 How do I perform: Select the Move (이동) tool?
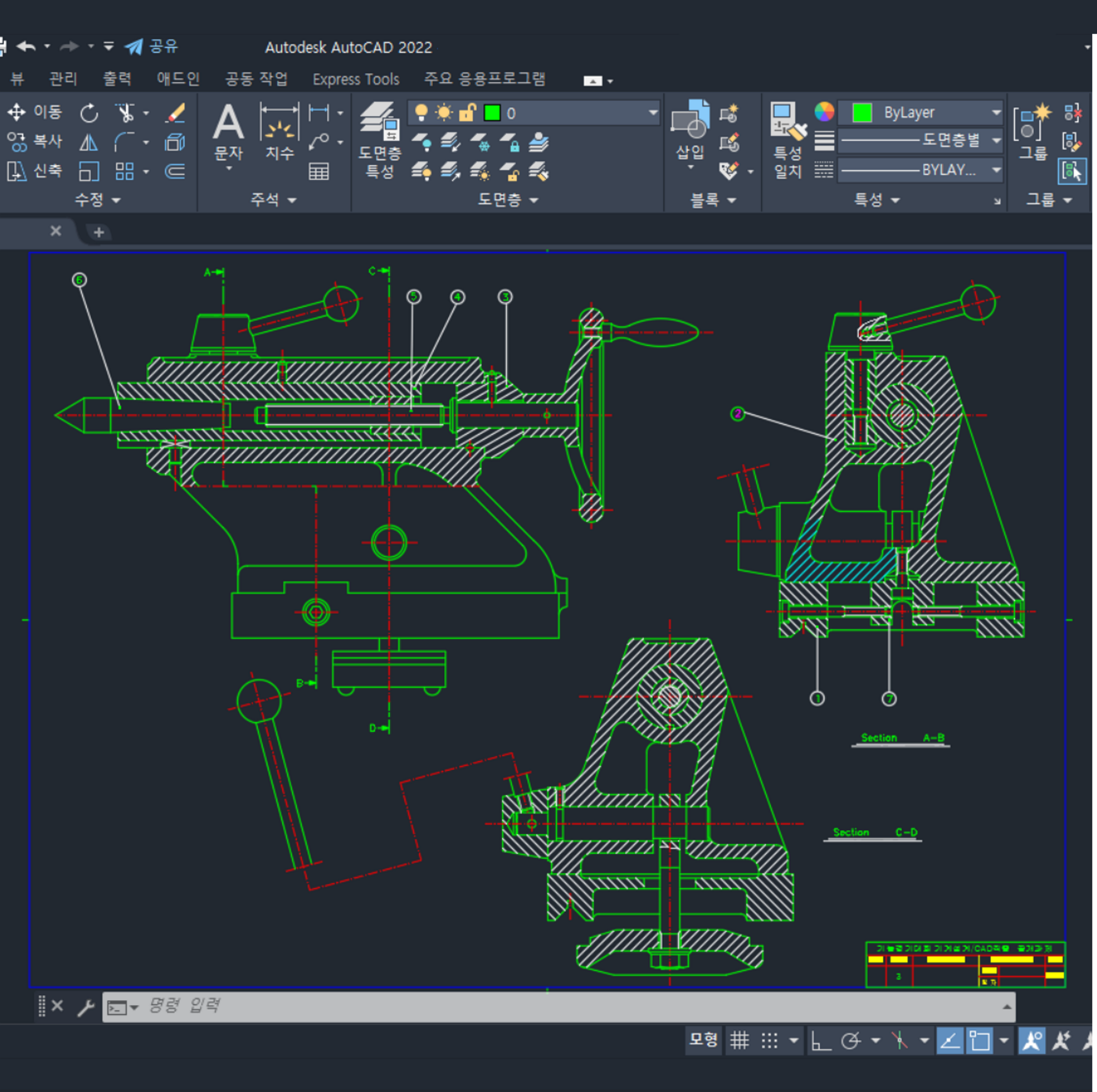click(35, 112)
